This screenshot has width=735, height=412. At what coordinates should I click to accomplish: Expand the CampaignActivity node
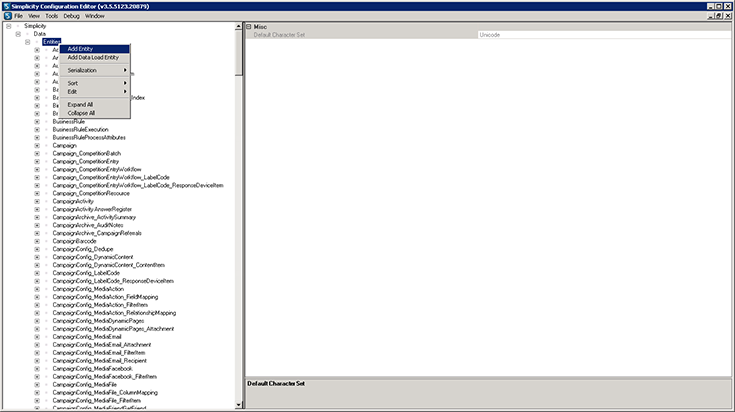pyautogui.click(x=37, y=202)
